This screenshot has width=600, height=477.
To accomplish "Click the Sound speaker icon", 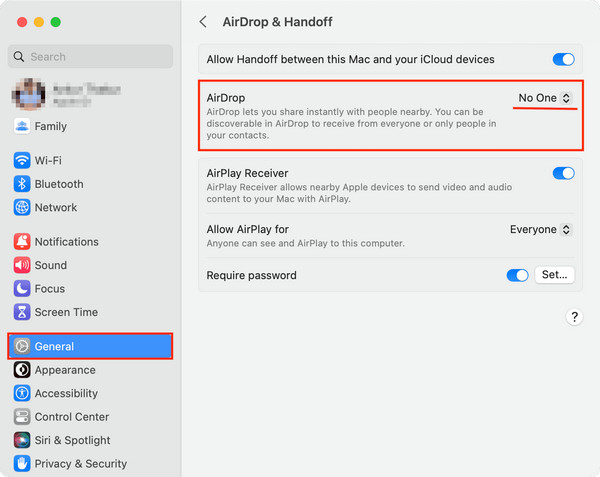I will click(22, 265).
